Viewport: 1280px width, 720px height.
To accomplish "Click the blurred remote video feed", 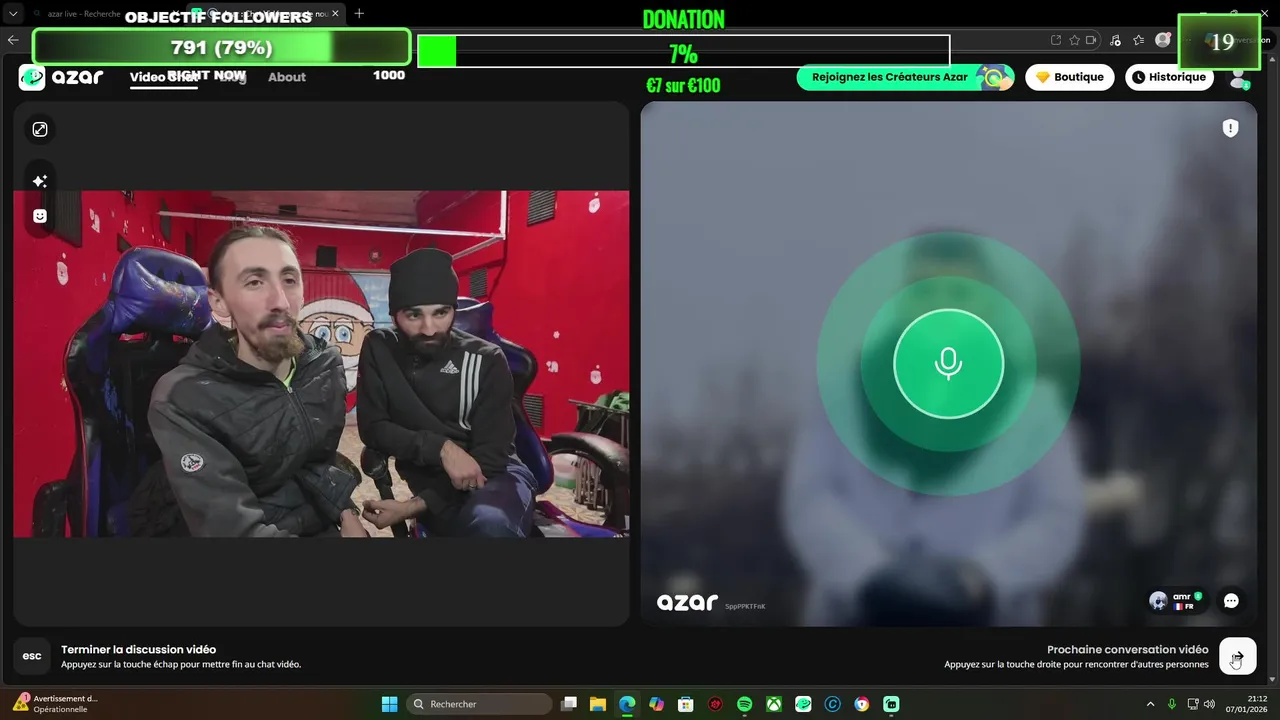I will pyautogui.click(x=948, y=364).
